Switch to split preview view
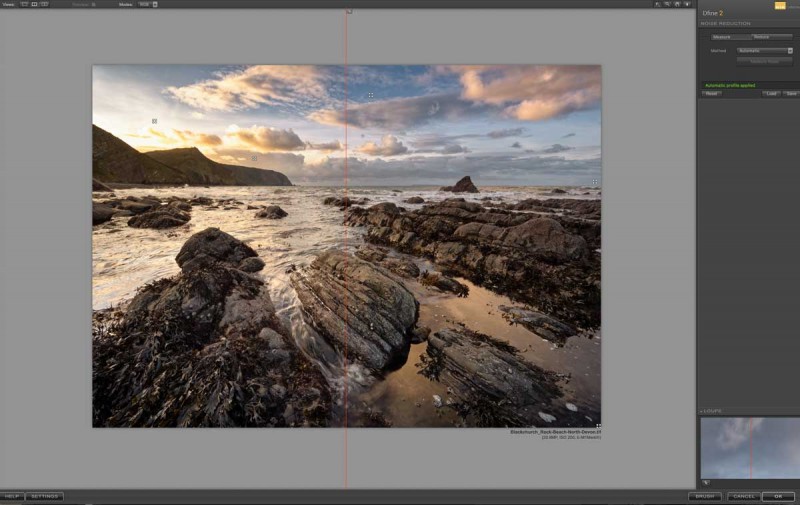 pyautogui.click(x=34, y=4)
